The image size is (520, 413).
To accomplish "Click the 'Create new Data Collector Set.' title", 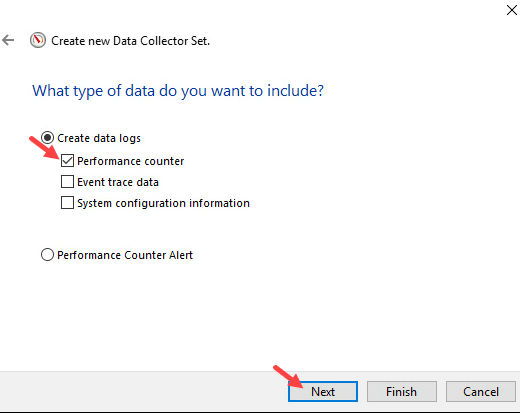I will pos(130,41).
